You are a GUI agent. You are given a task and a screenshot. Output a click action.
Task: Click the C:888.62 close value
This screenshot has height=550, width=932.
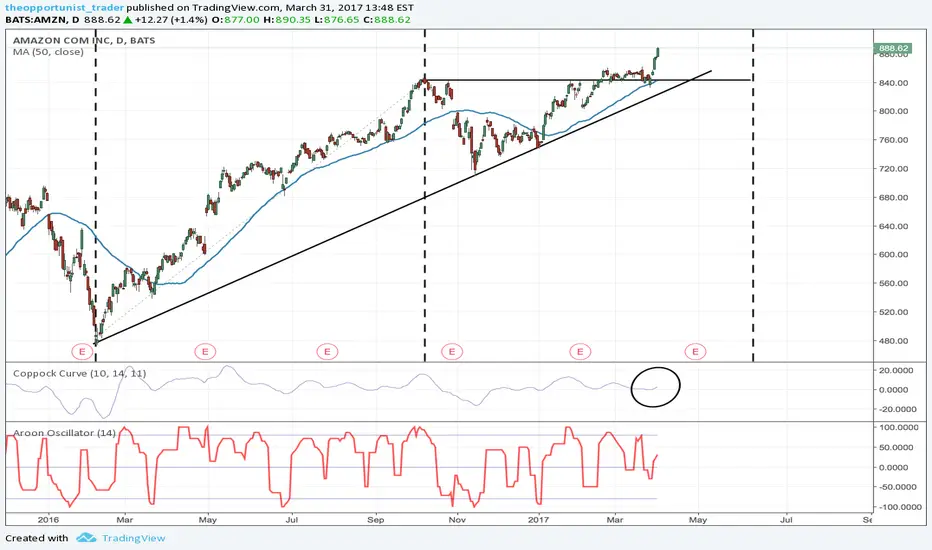pos(387,20)
